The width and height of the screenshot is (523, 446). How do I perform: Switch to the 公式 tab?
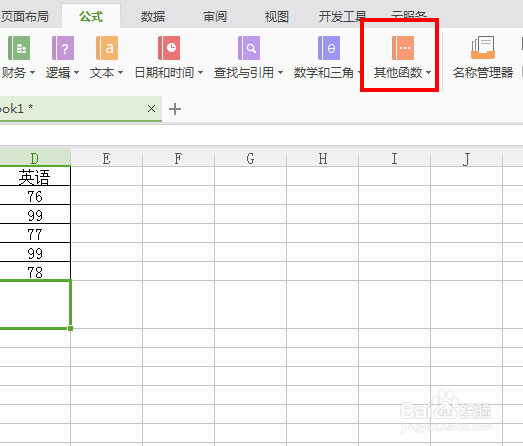pyautogui.click(x=91, y=16)
